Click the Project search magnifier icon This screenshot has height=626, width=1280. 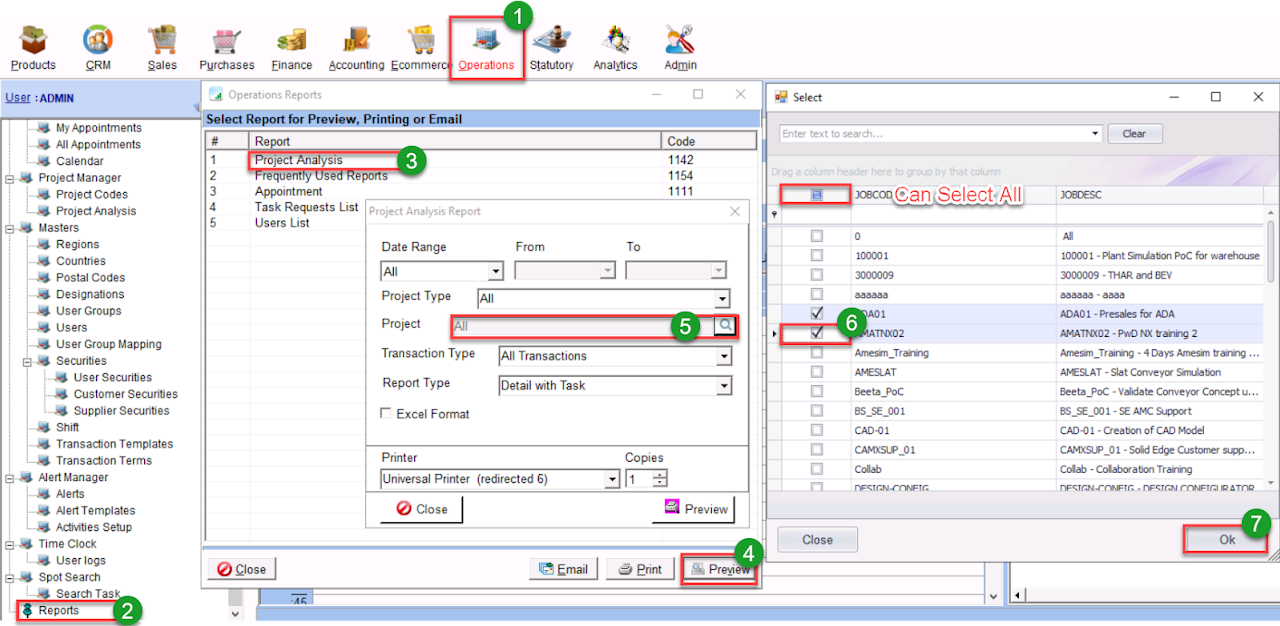coord(725,326)
